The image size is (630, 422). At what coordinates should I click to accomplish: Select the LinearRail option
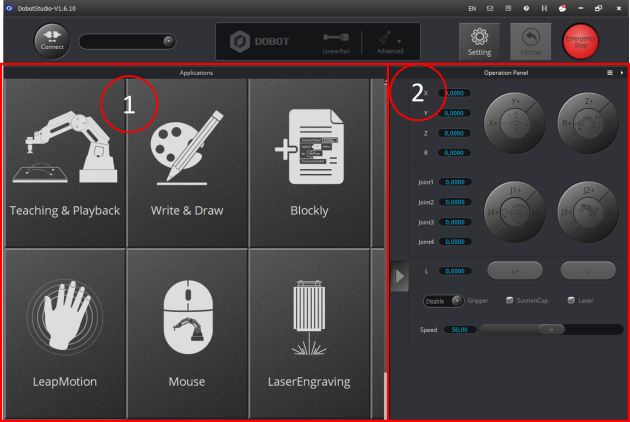(x=336, y=43)
